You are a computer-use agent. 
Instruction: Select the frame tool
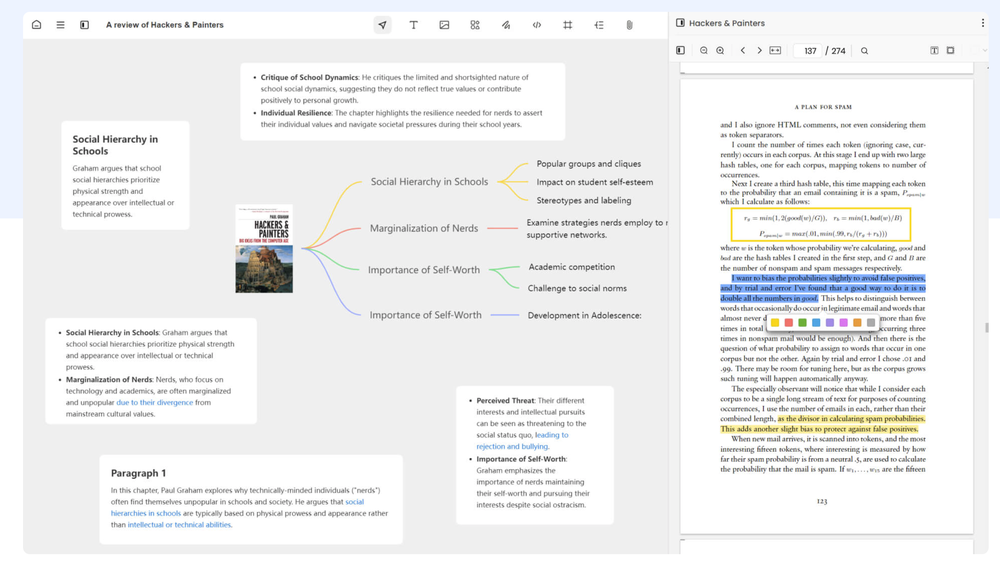(568, 25)
